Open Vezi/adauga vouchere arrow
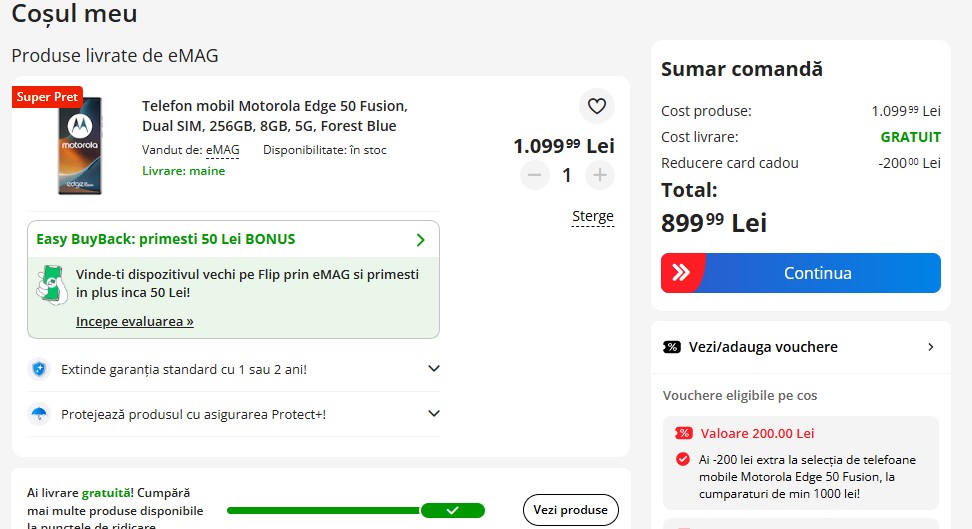Viewport: 972px width, 529px height. coord(930,347)
